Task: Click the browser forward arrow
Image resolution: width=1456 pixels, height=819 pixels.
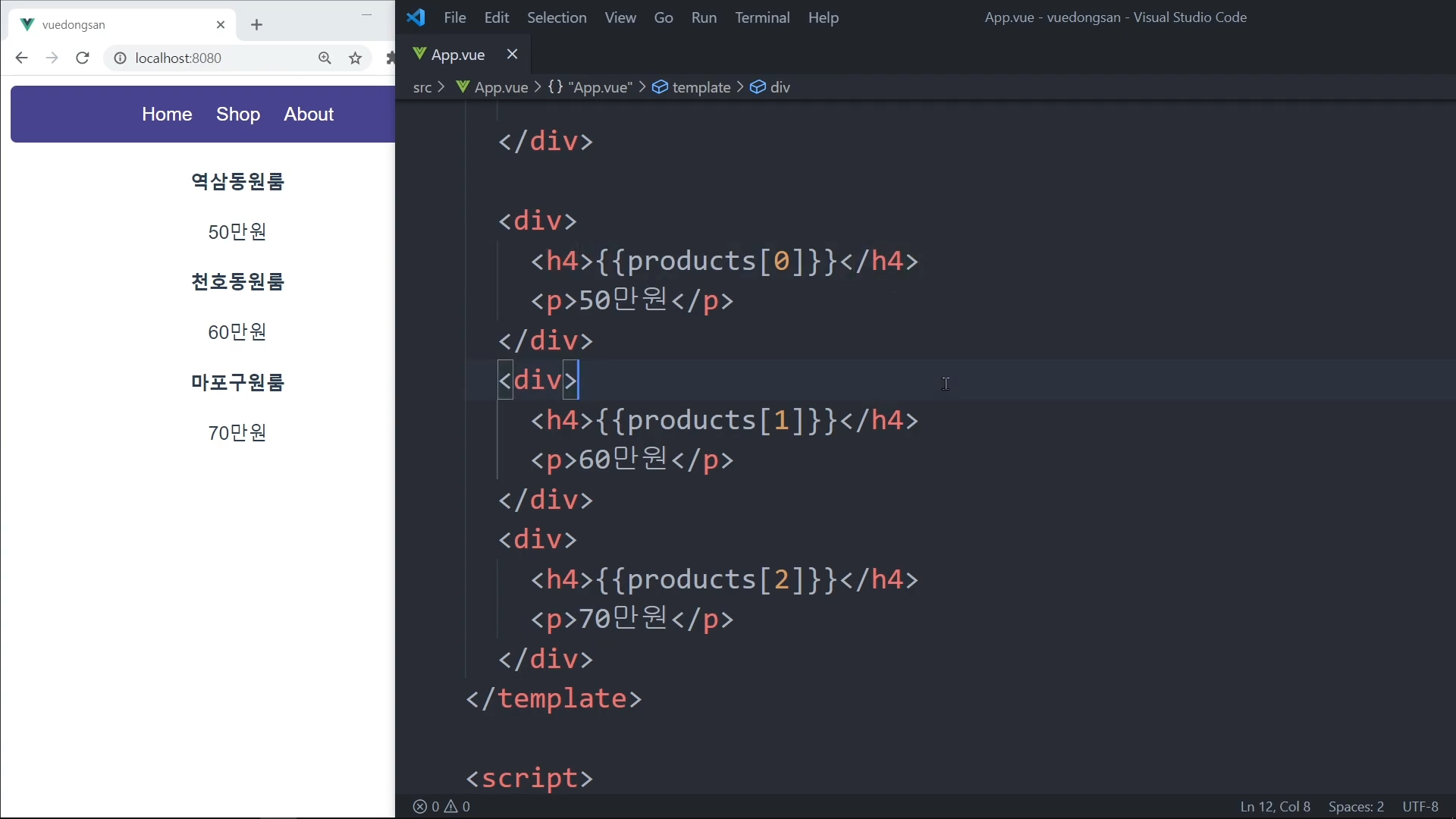Action: point(52,58)
